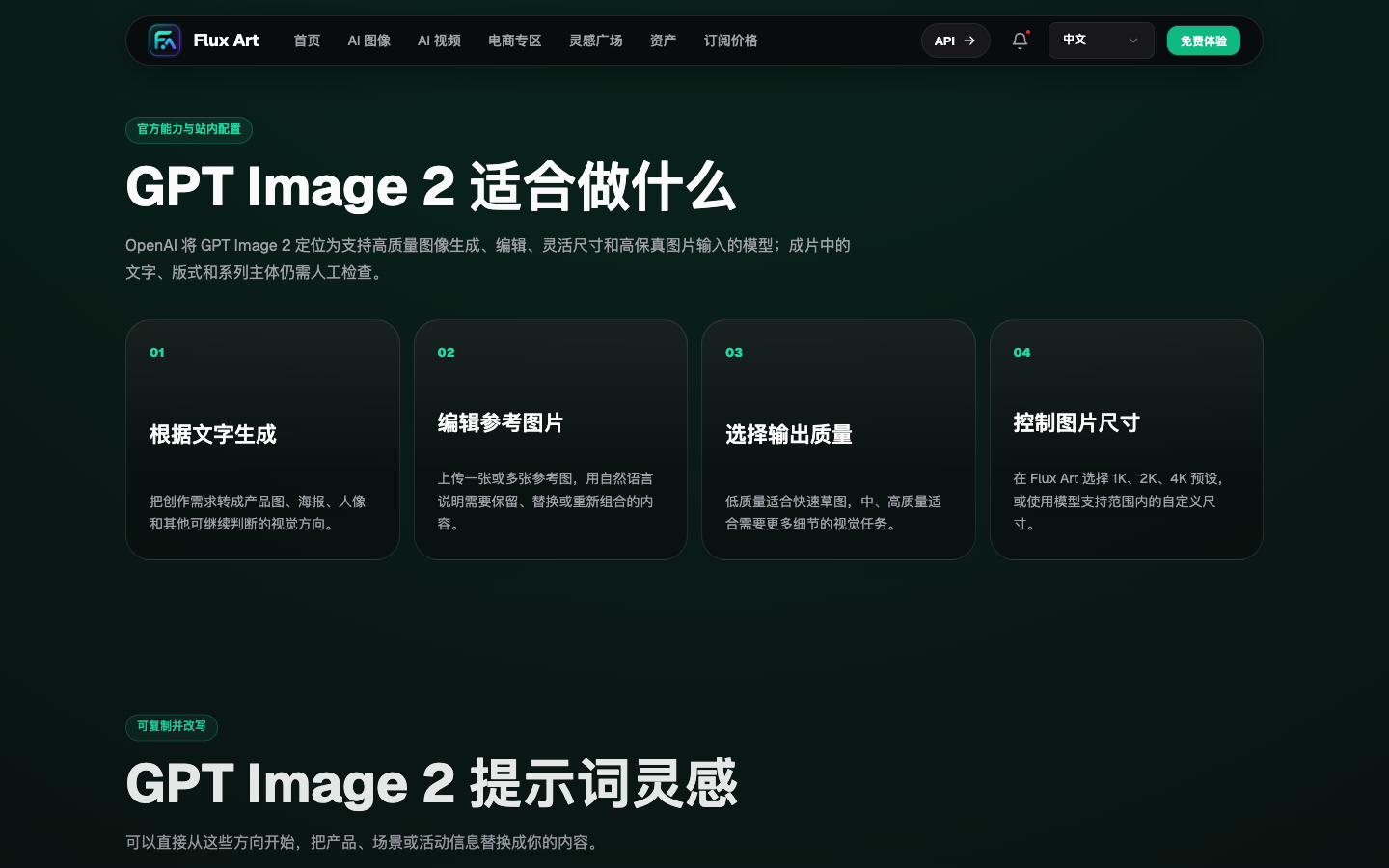Select the 控制图片尺寸 card
Screen dimensions: 1389x868
point(1127,440)
